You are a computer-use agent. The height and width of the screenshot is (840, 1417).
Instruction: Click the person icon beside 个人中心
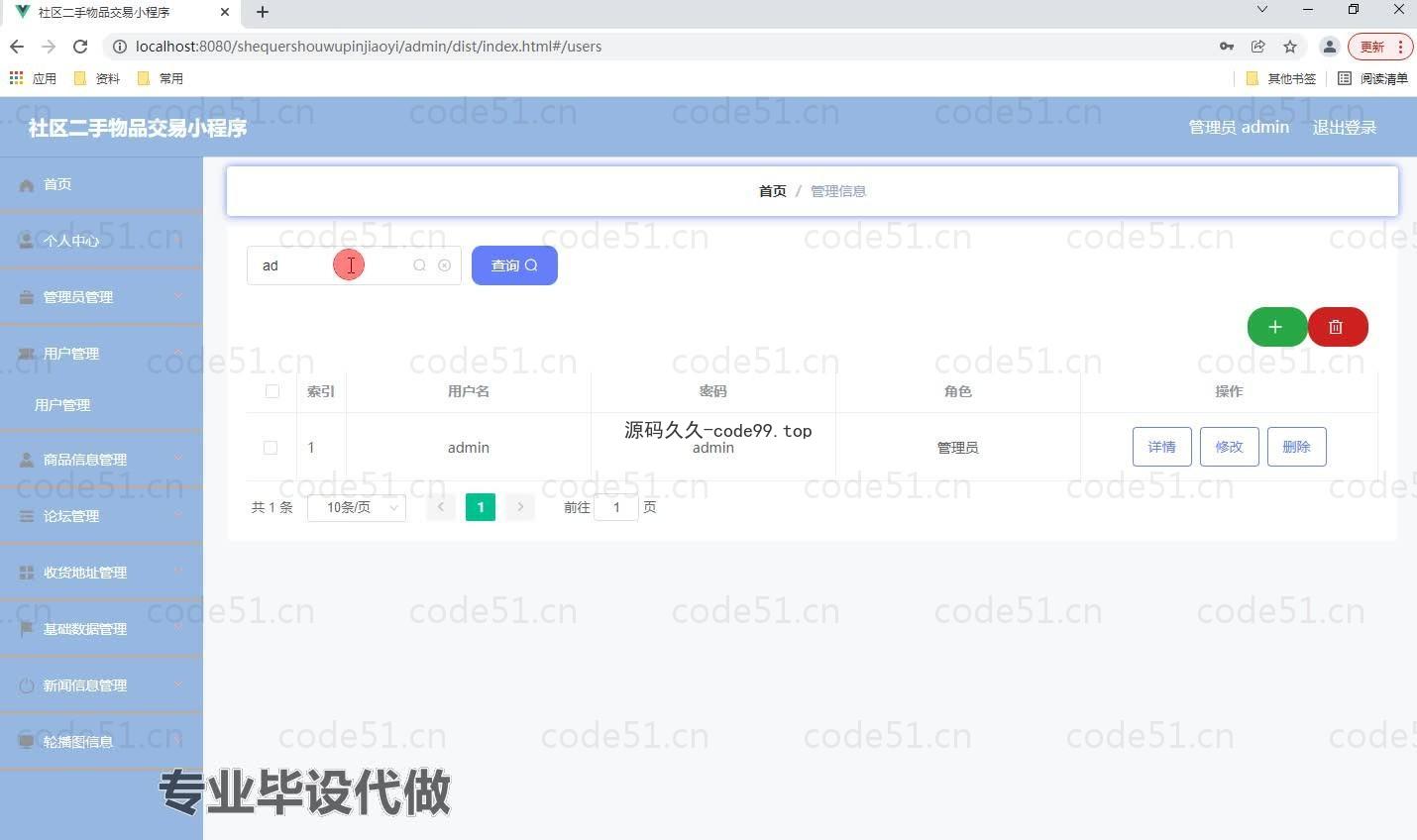pyautogui.click(x=27, y=241)
